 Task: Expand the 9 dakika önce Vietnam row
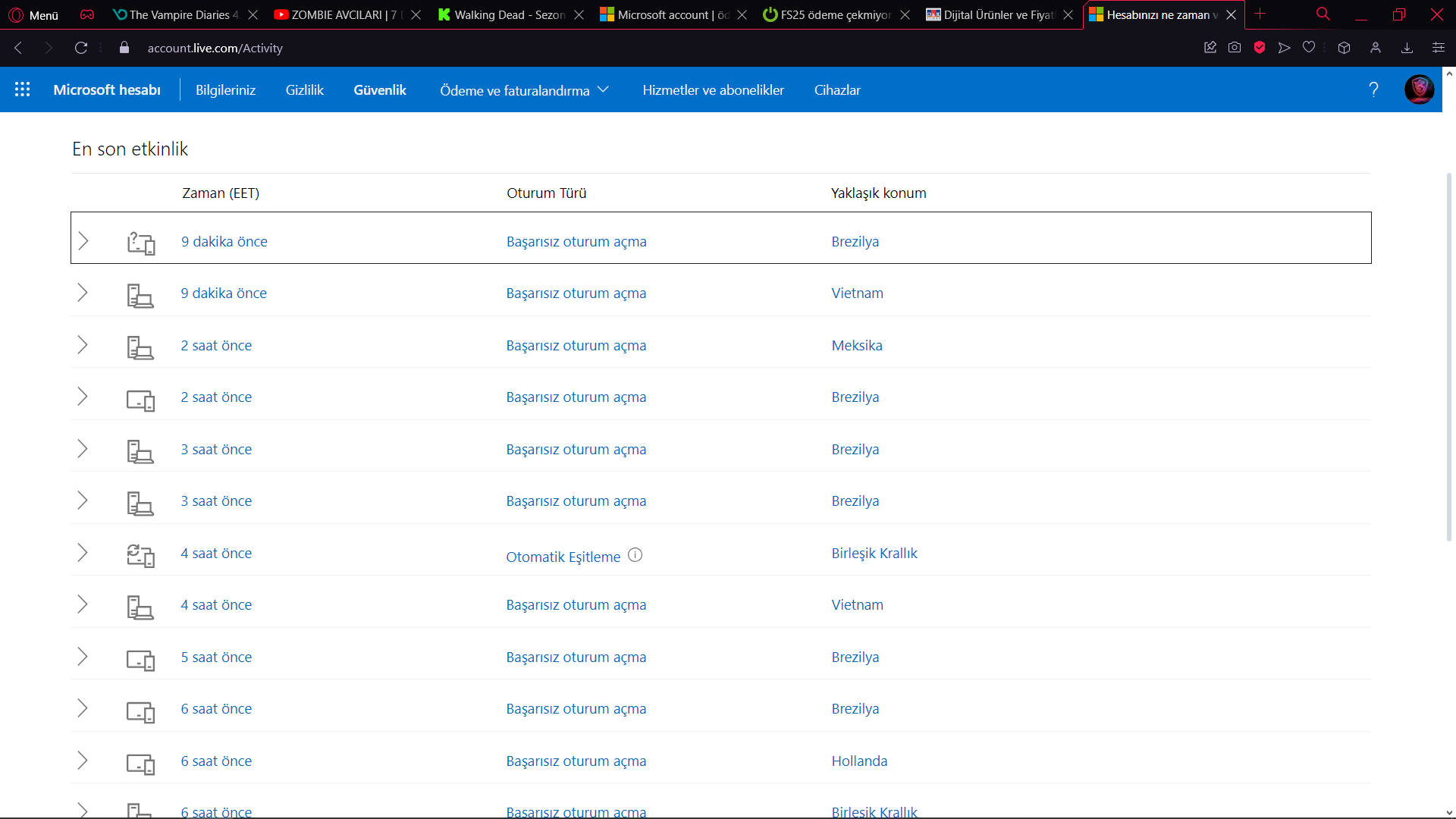click(x=83, y=293)
